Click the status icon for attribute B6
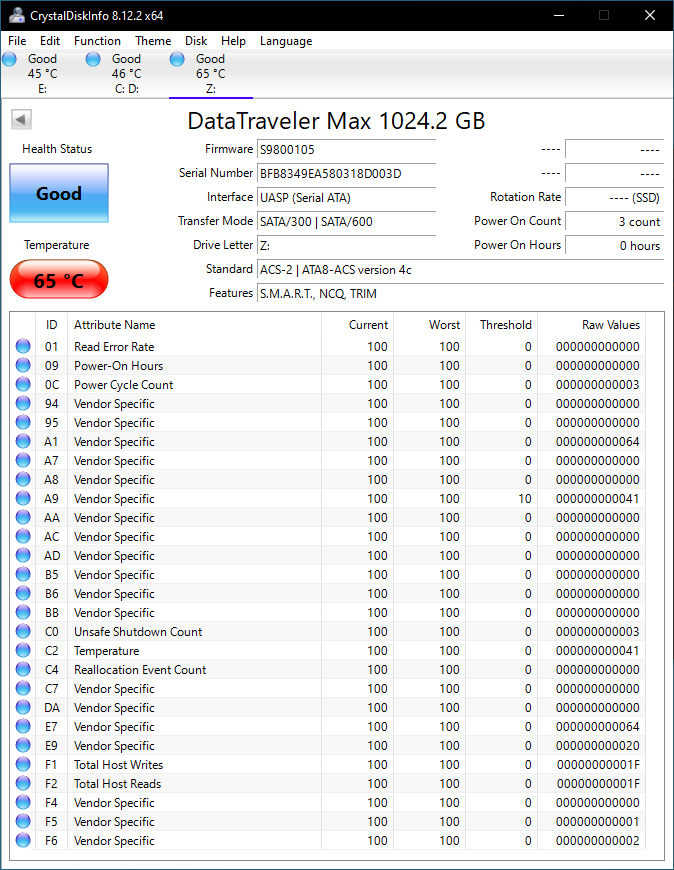Image resolution: width=674 pixels, height=870 pixels. pyautogui.click(x=23, y=593)
